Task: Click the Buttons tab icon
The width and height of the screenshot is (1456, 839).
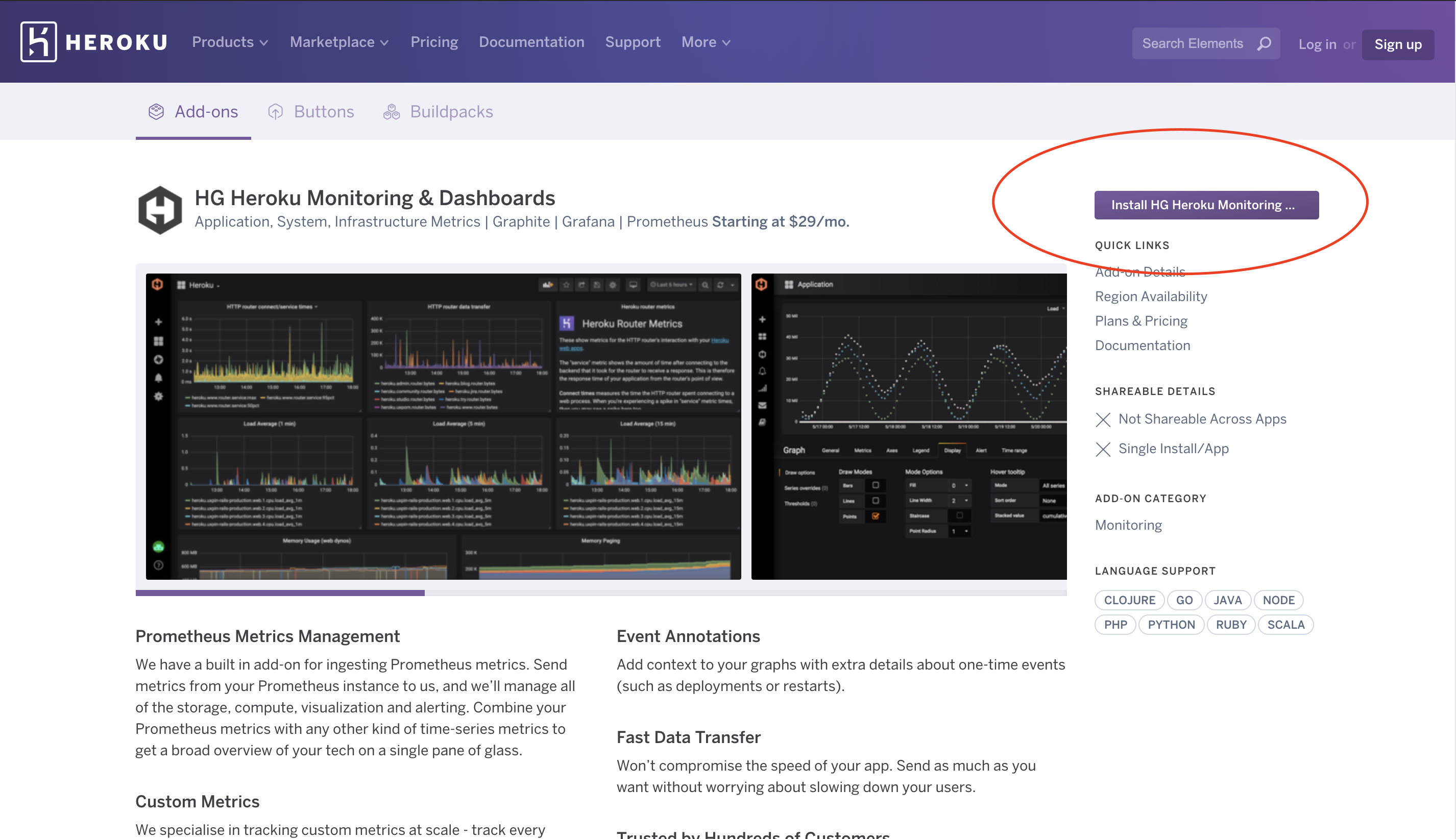Action: tap(276, 112)
